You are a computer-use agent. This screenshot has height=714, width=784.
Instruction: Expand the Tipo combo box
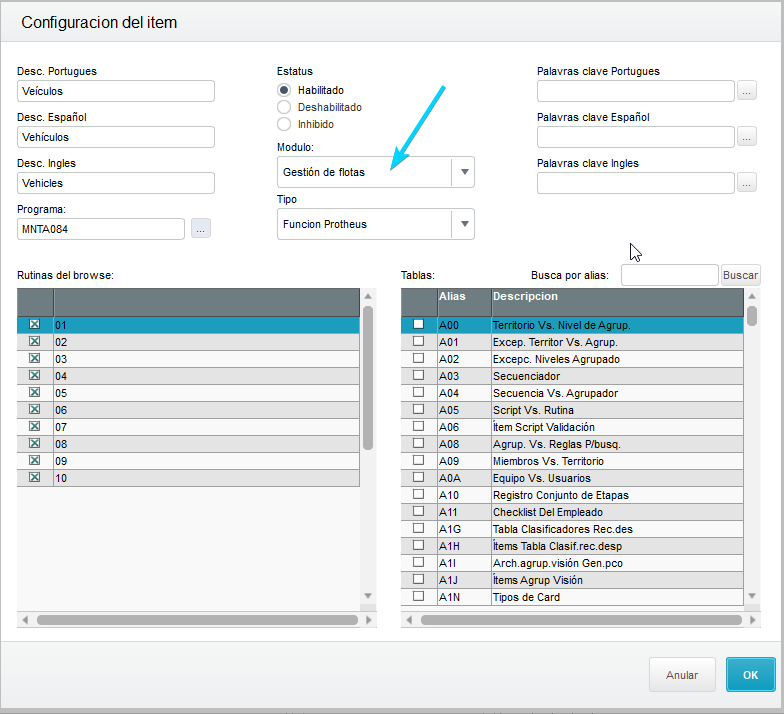pyautogui.click(x=464, y=224)
